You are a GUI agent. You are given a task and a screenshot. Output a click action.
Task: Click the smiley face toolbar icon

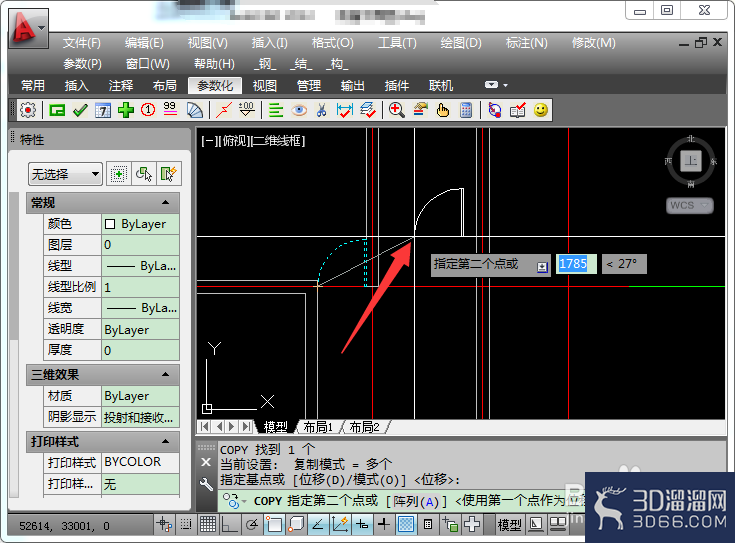540,111
